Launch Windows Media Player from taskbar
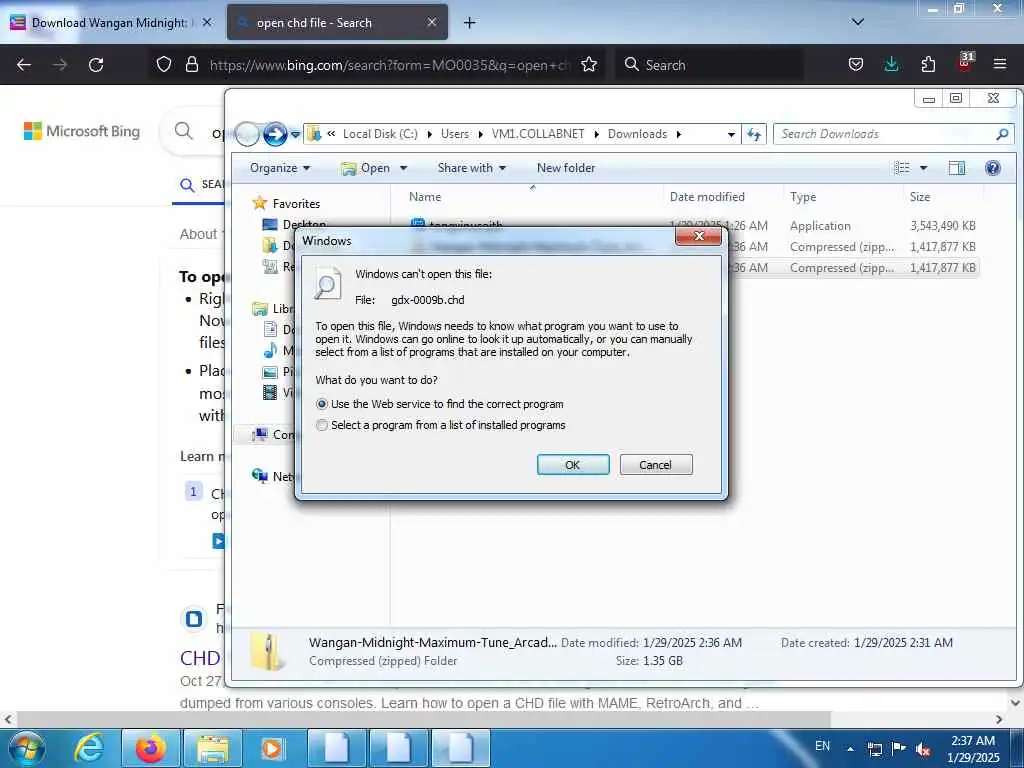Image resolution: width=1024 pixels, height=768 pixels. pos(272,748)
